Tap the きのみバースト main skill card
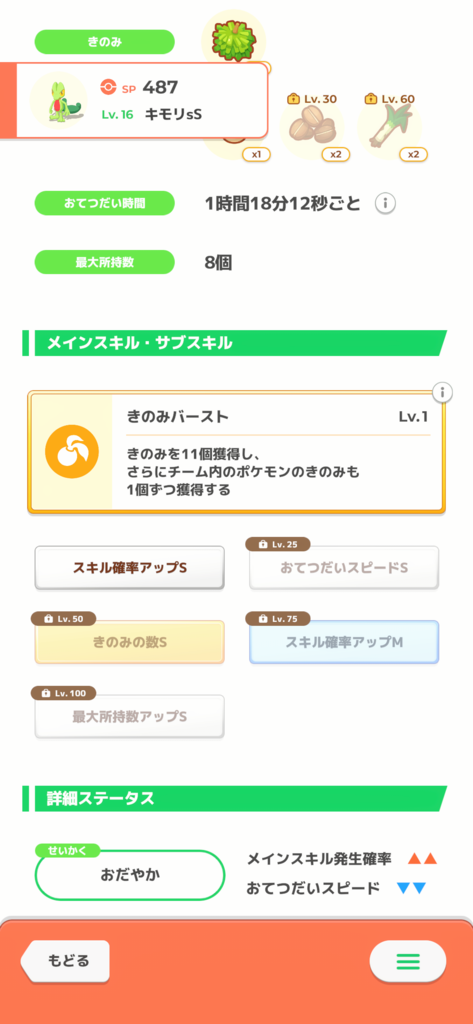 pos(236,453)
